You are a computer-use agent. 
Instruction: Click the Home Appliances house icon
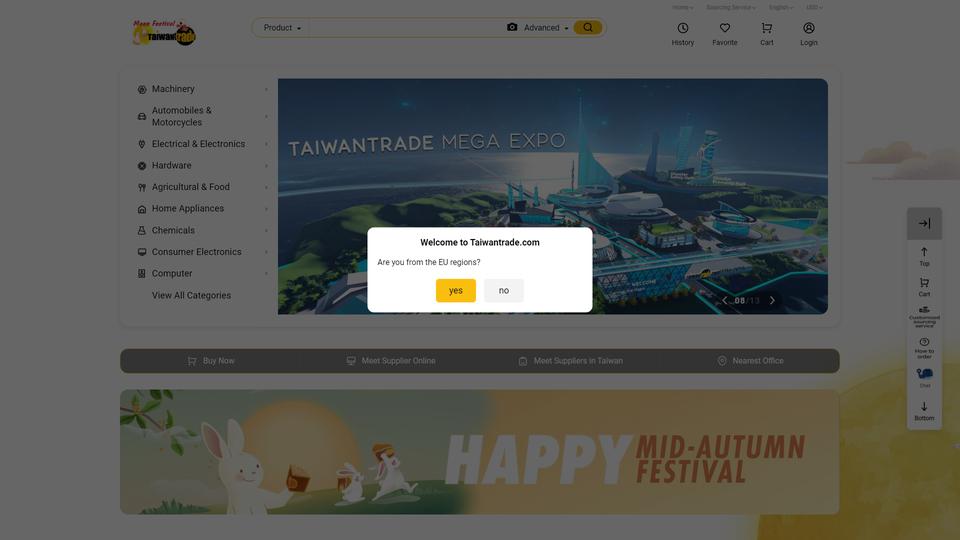tap(142, 209)
